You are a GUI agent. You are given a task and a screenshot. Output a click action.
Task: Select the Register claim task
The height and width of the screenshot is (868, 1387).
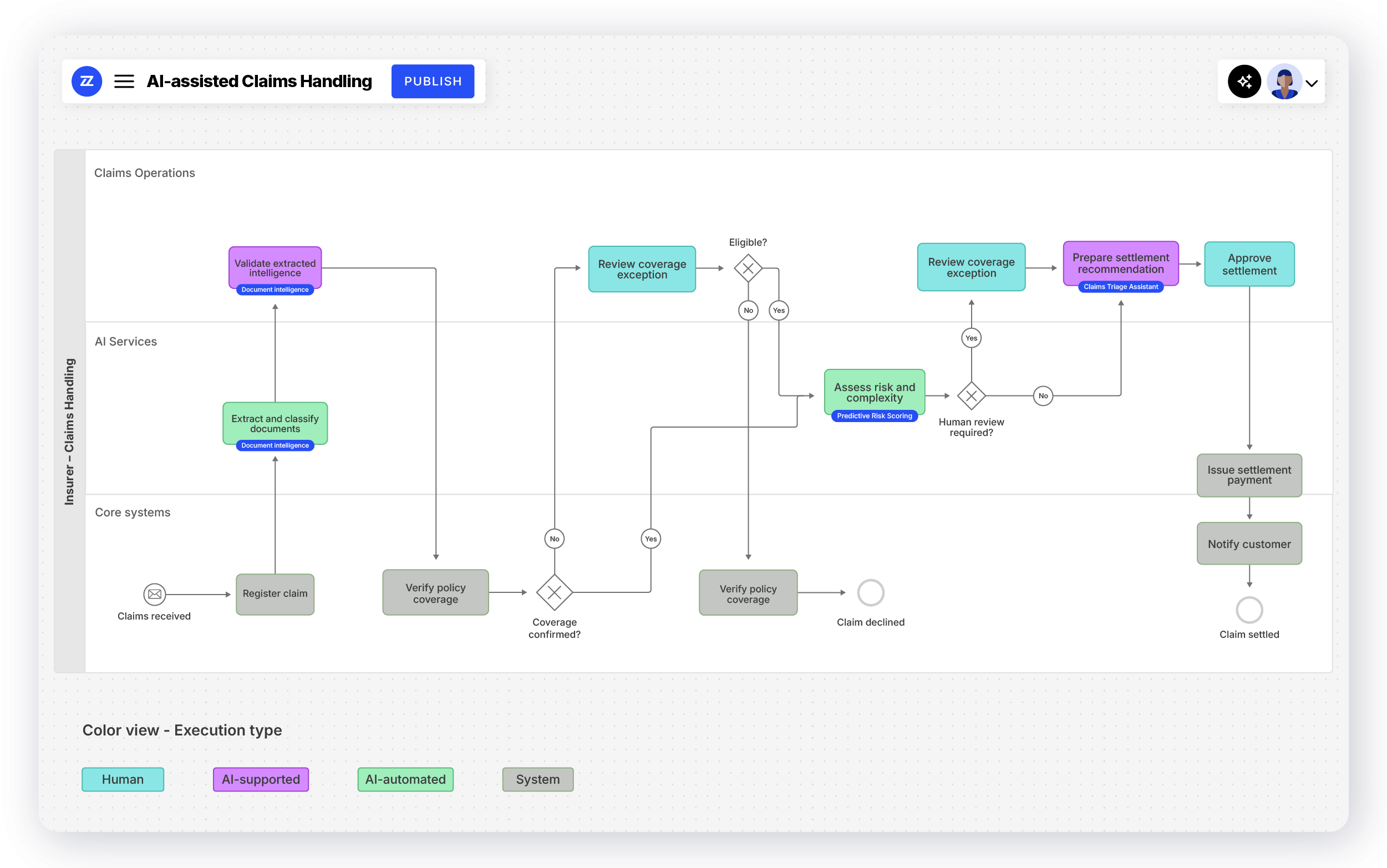click(275, 594)
